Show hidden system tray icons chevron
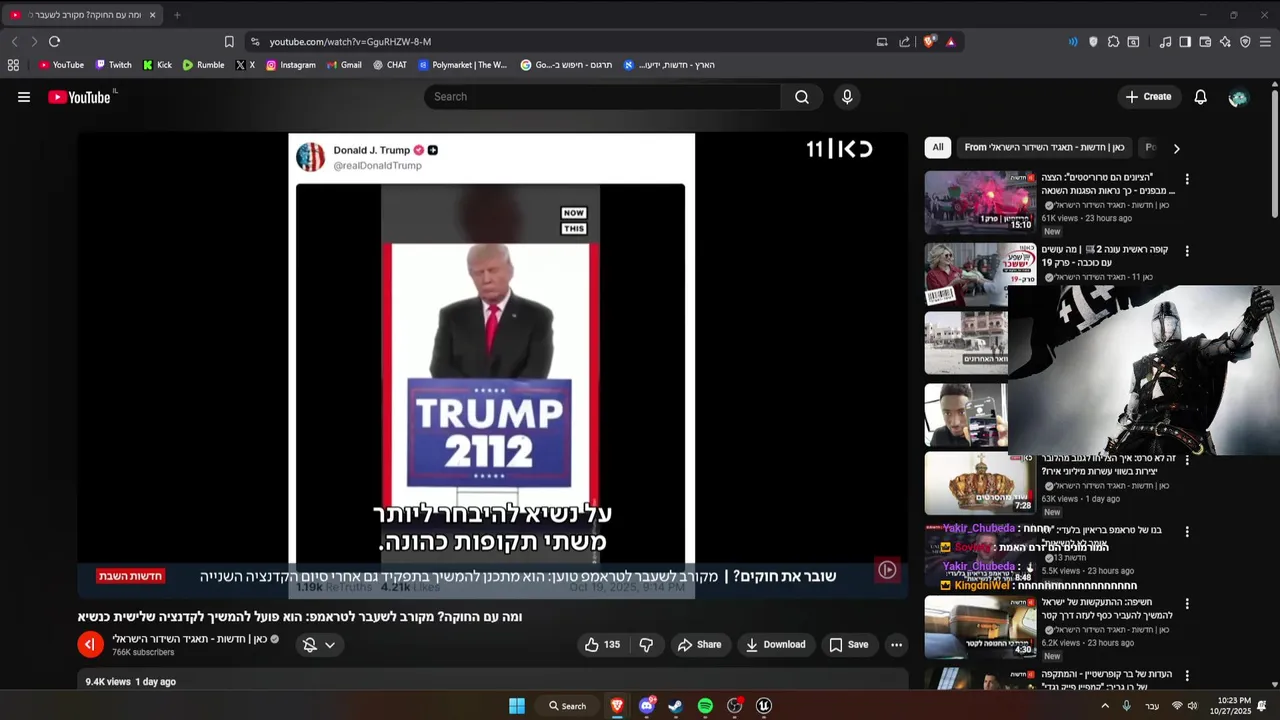 pyautogui.click(x=1104, y=706)
